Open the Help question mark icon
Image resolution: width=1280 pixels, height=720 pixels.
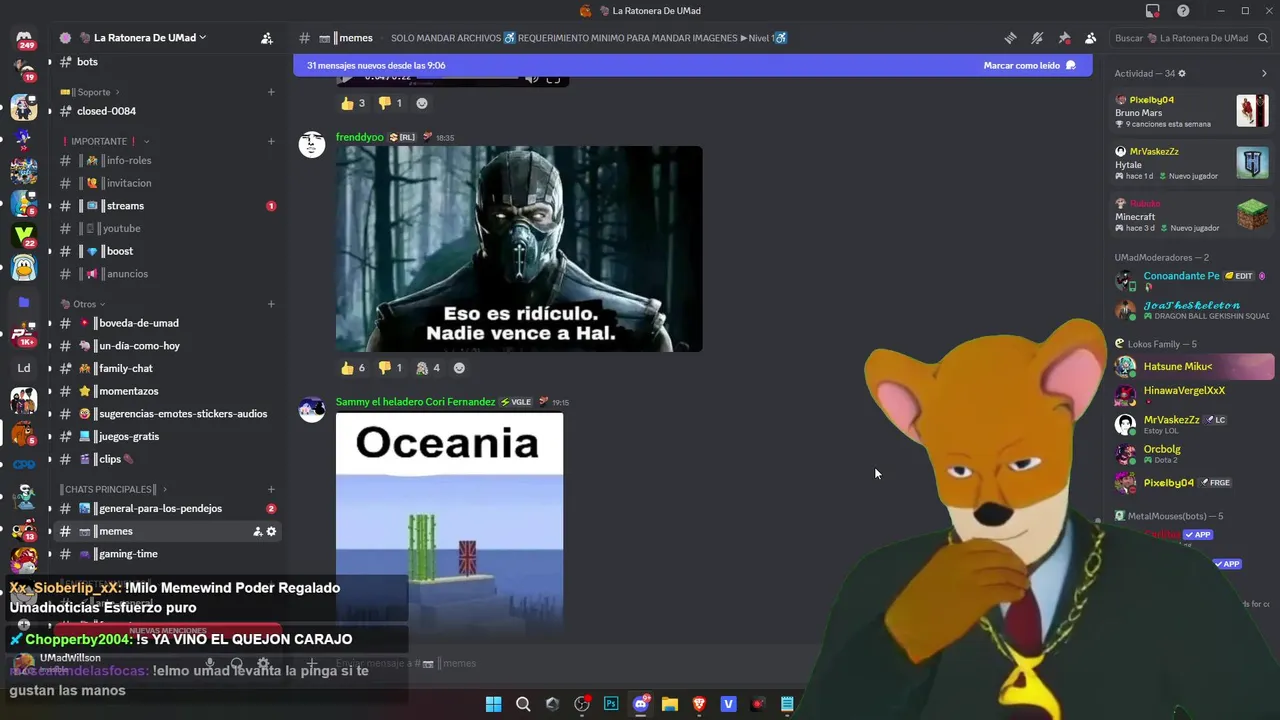[x=1184, y=11]
